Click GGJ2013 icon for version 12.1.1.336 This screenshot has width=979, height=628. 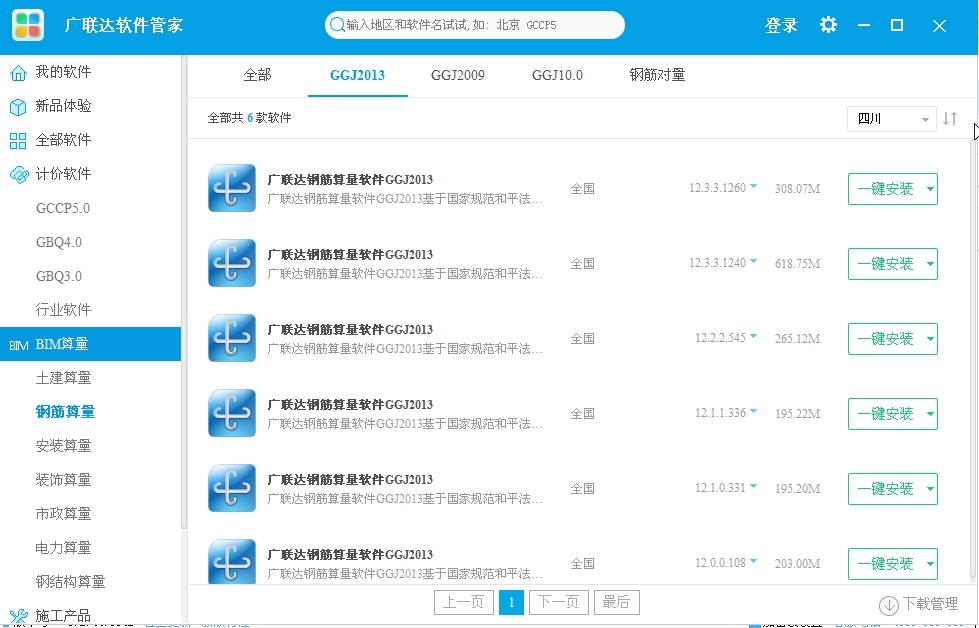click(232, 413)
